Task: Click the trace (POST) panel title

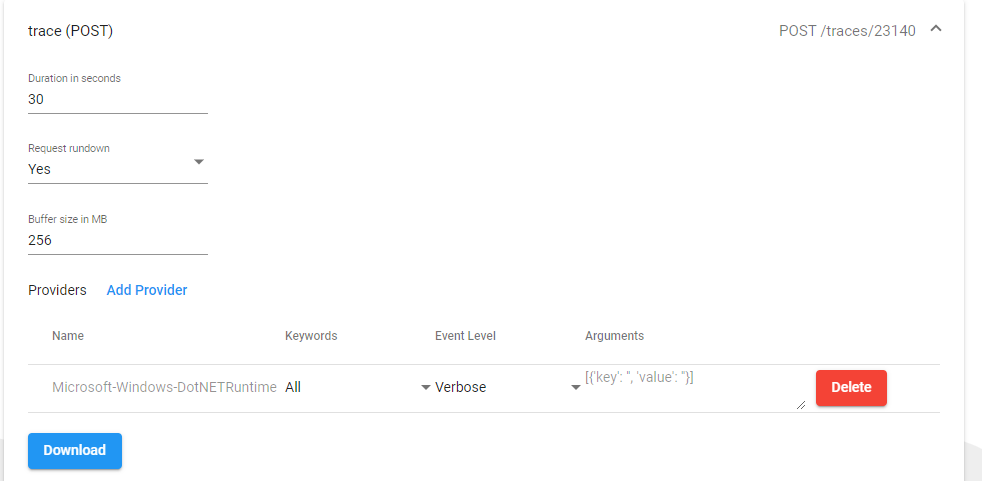Action: coord(70,31)
